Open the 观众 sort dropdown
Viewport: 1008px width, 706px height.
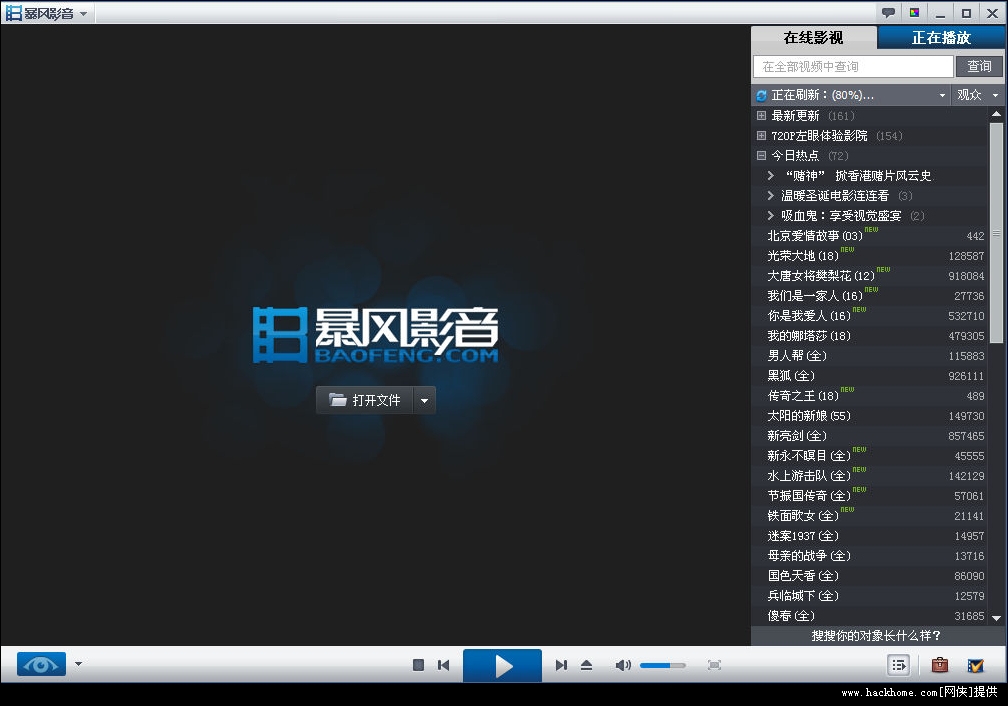(x=977, y=95)
